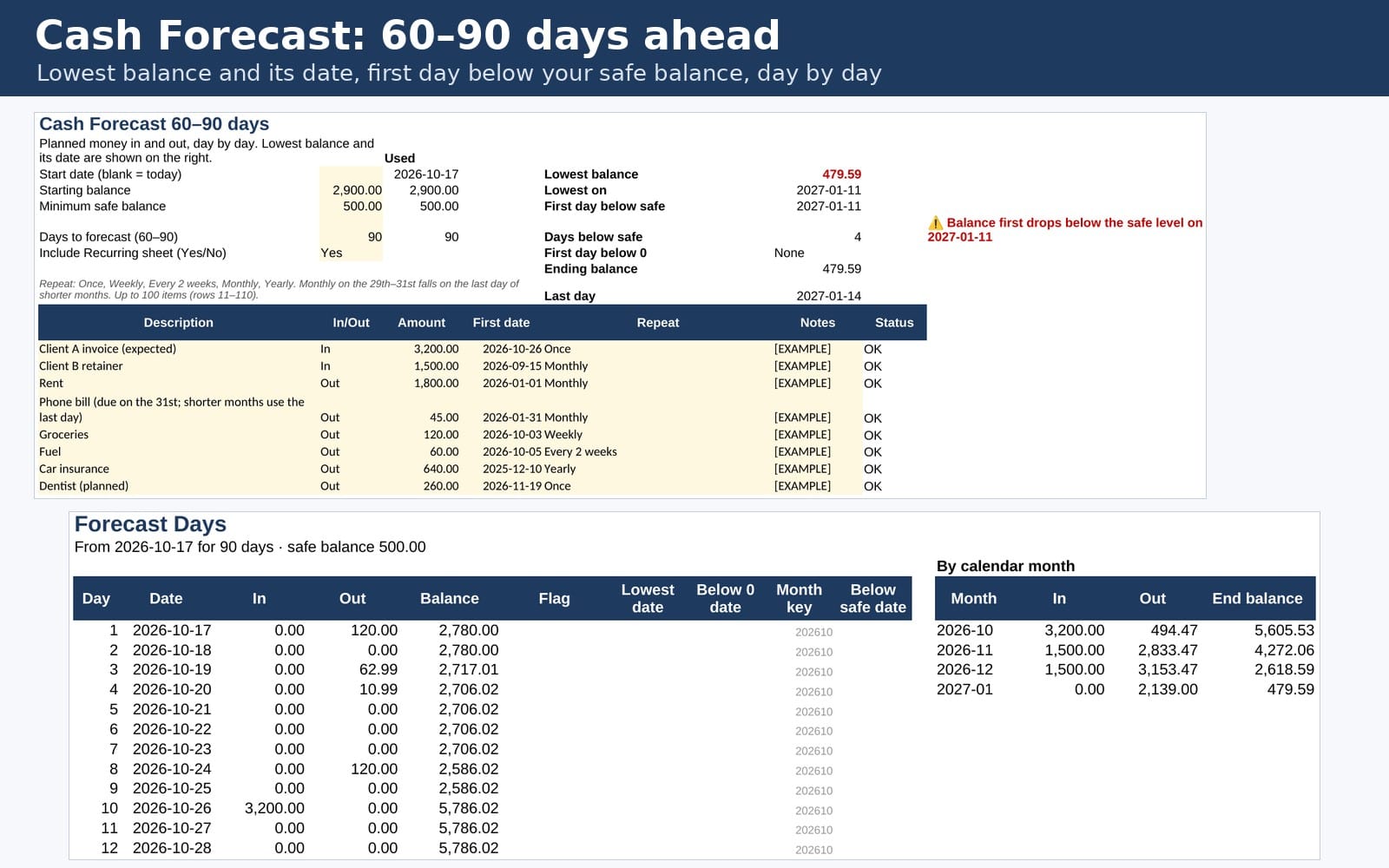Click the warning icon beside the balance alert

point(935,223)
